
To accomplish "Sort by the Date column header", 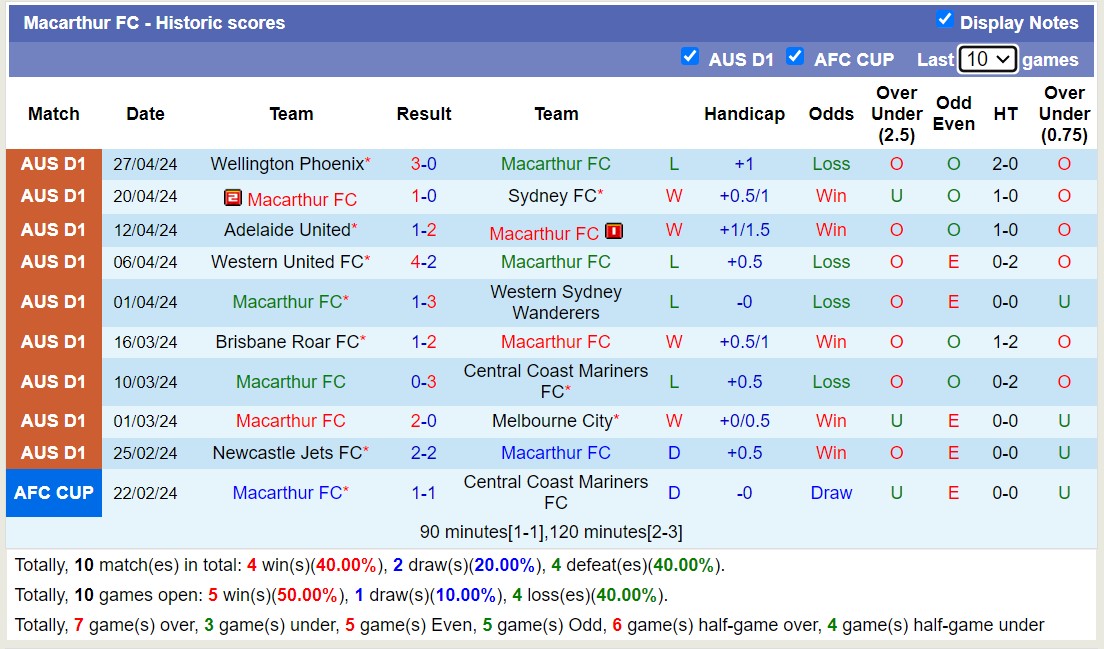I will (145, 114).
